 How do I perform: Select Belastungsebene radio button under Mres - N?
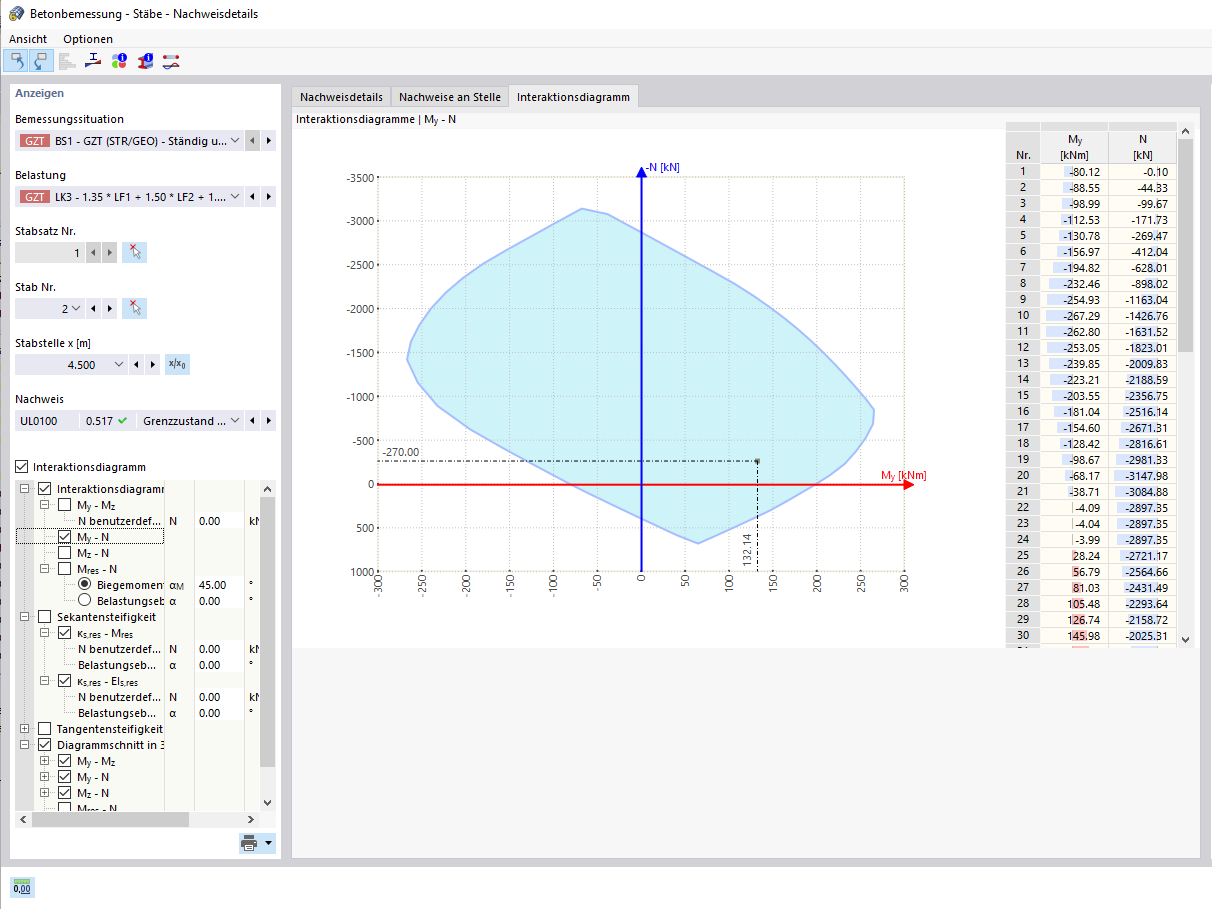click(85, 601)
